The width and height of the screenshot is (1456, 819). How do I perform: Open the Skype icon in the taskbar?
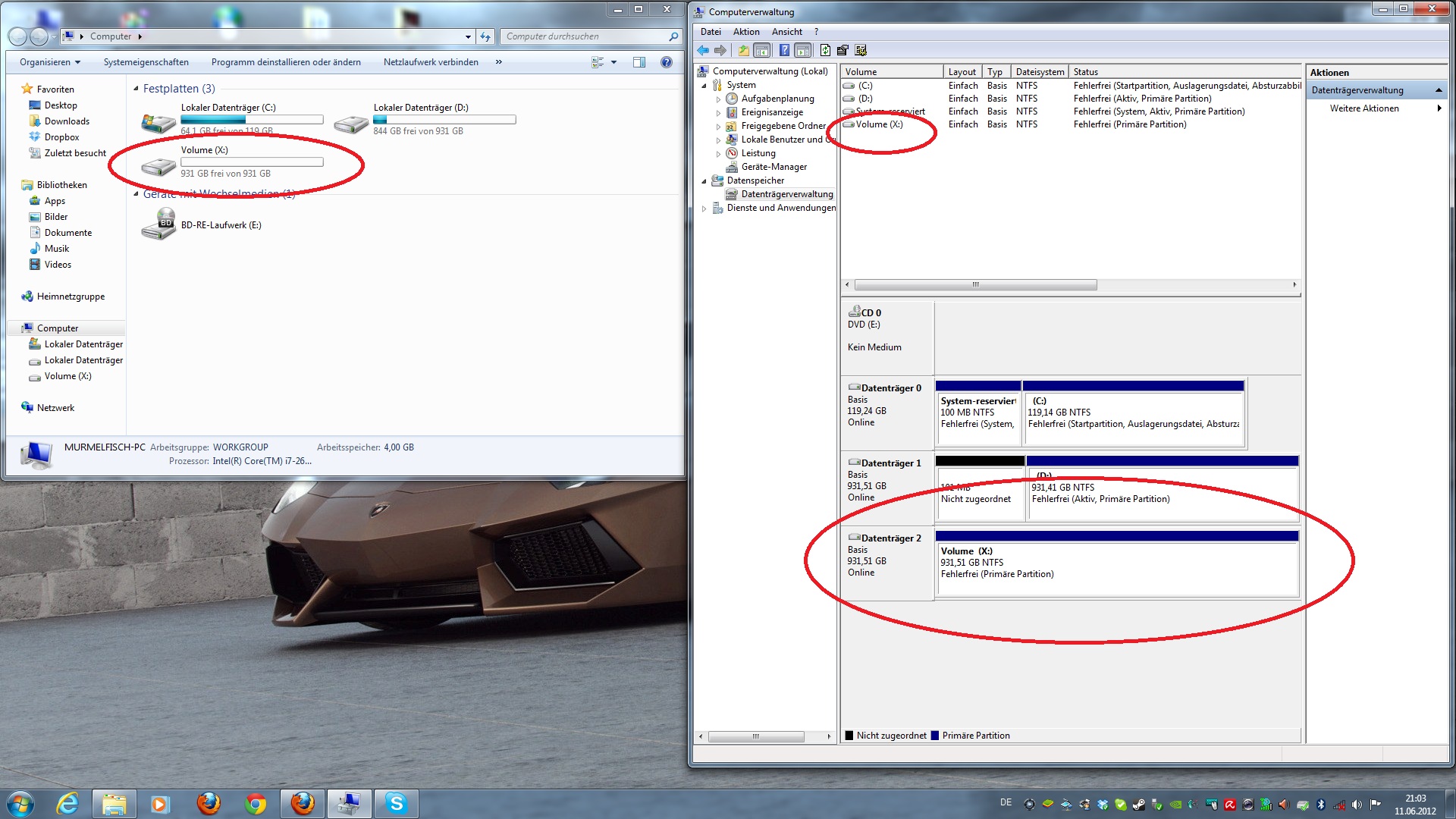396,803
